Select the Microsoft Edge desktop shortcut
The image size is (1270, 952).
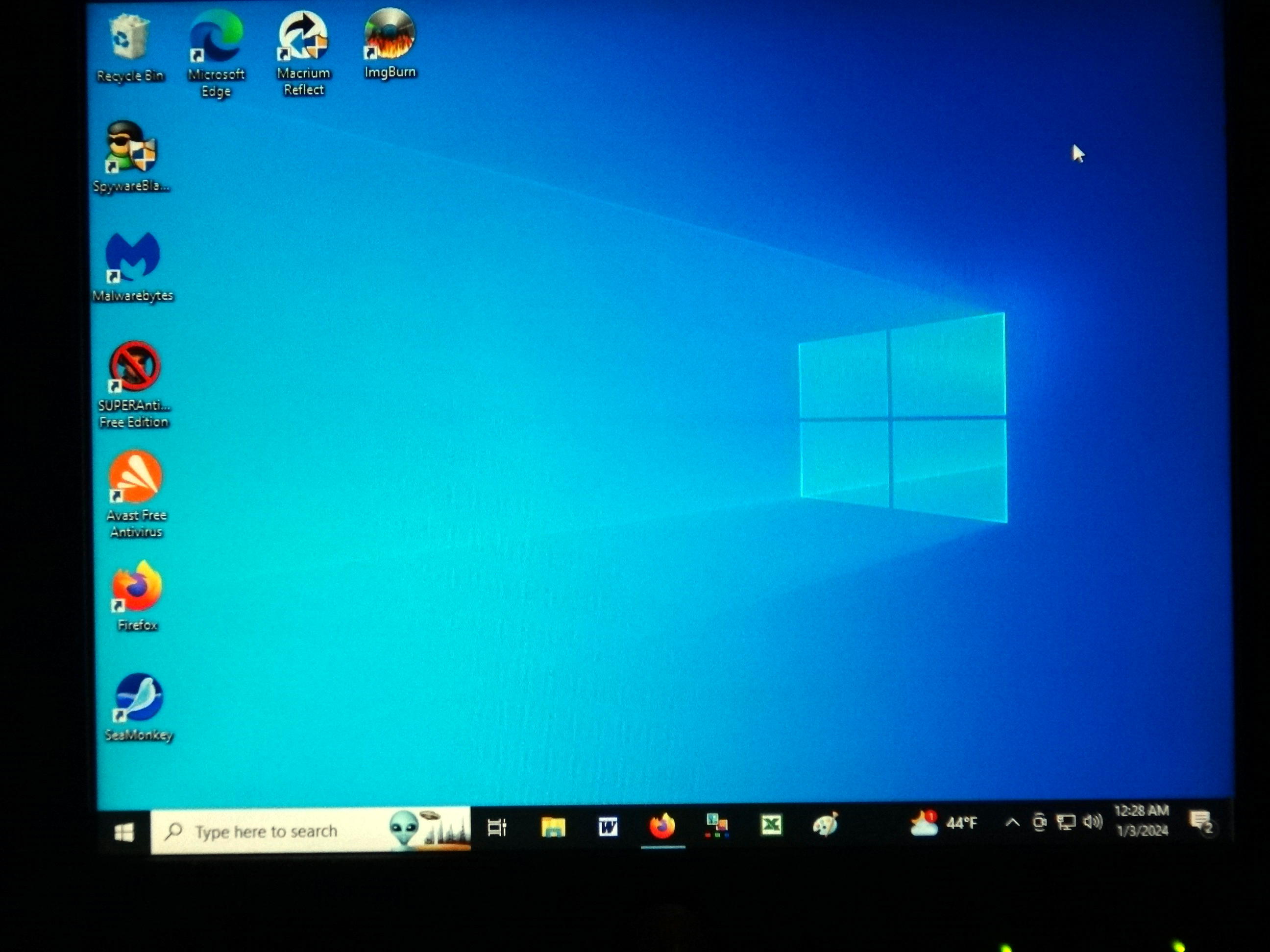tap(217, 54)
